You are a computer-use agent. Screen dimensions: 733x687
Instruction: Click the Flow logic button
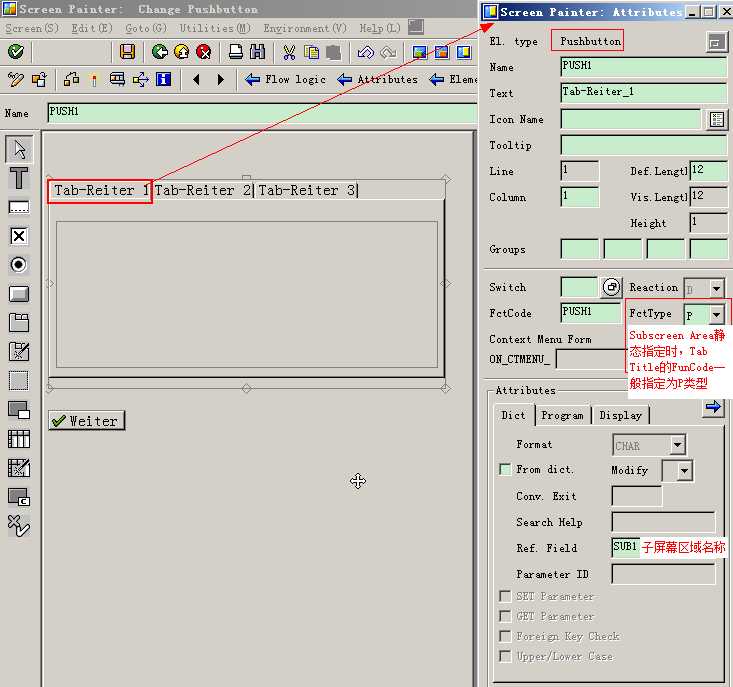pyautogui.click(x=285, y=79)
